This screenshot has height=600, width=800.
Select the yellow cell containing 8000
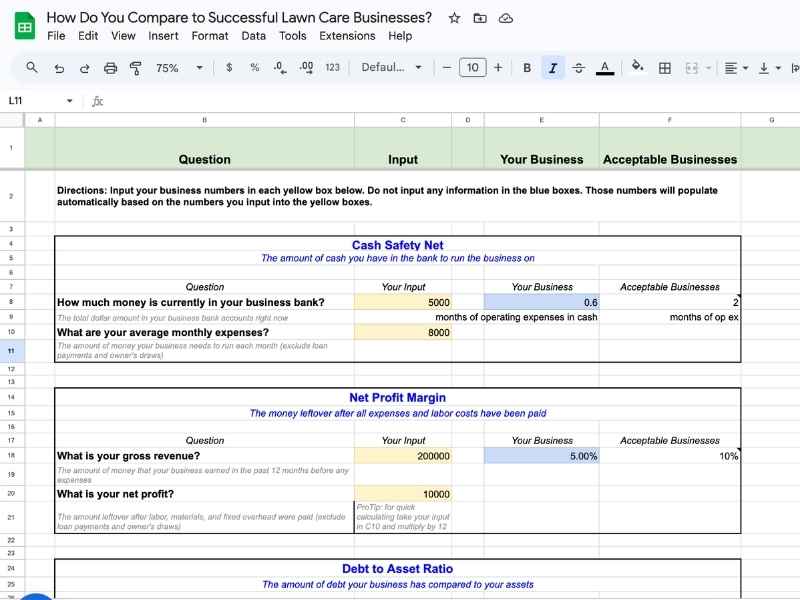[x=403, y=333]
